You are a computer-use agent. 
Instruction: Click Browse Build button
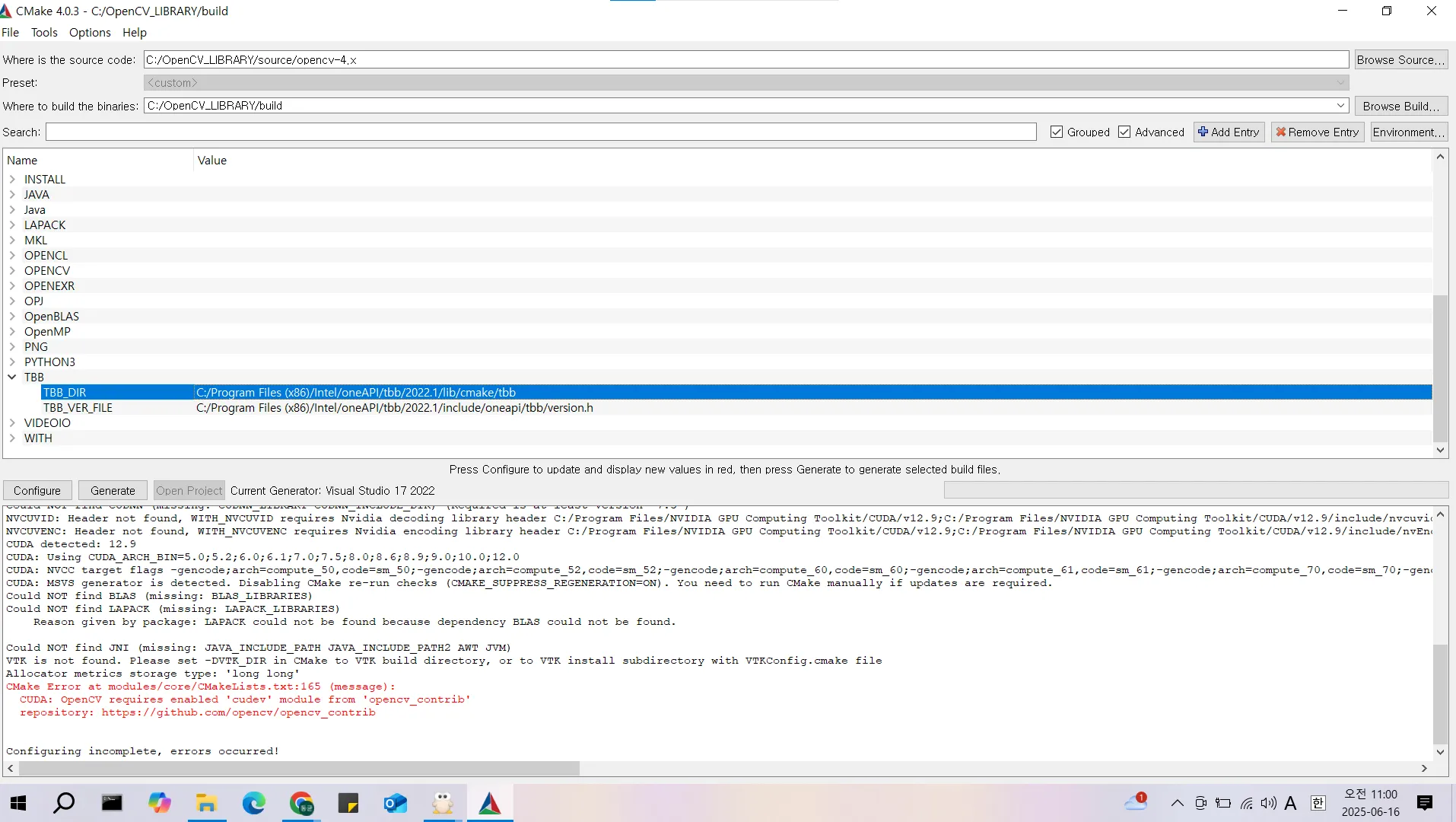pyautogui.click(x=1400, y=106)
